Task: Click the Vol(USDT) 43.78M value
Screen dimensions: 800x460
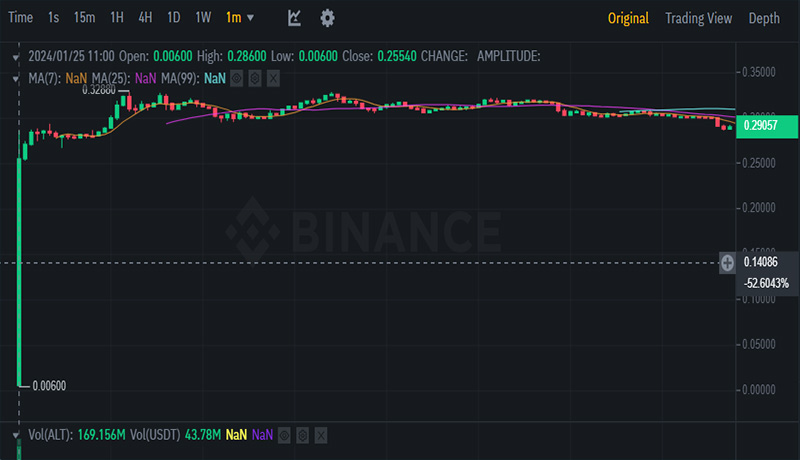Action: click(203, 435)
